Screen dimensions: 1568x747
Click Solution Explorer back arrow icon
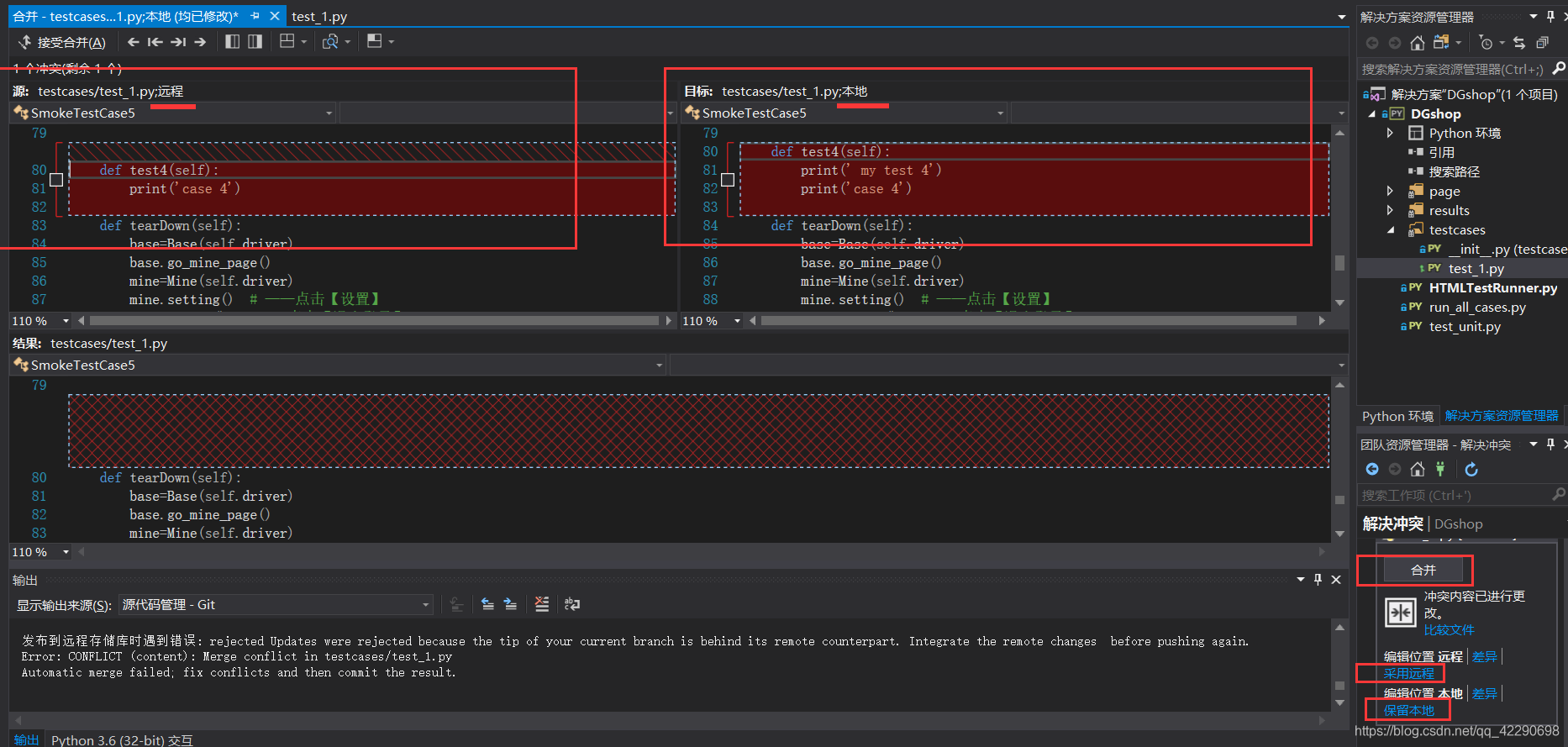tap(1372, 43)
